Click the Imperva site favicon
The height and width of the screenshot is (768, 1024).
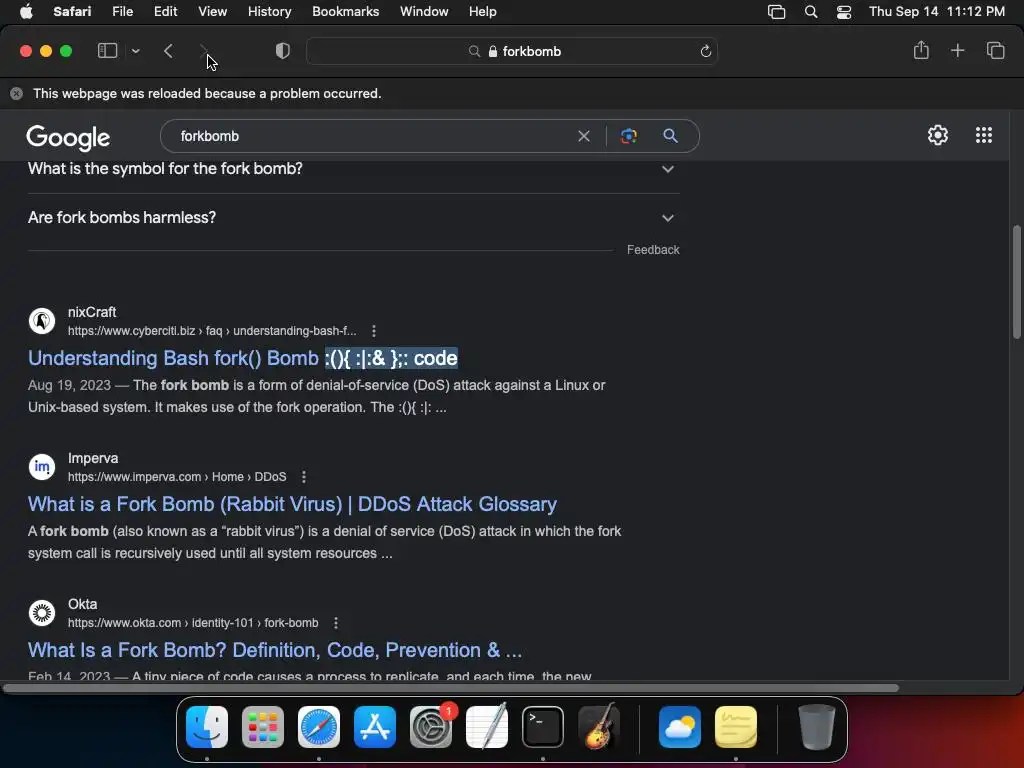pyautogui.click(x=42, y=467)
